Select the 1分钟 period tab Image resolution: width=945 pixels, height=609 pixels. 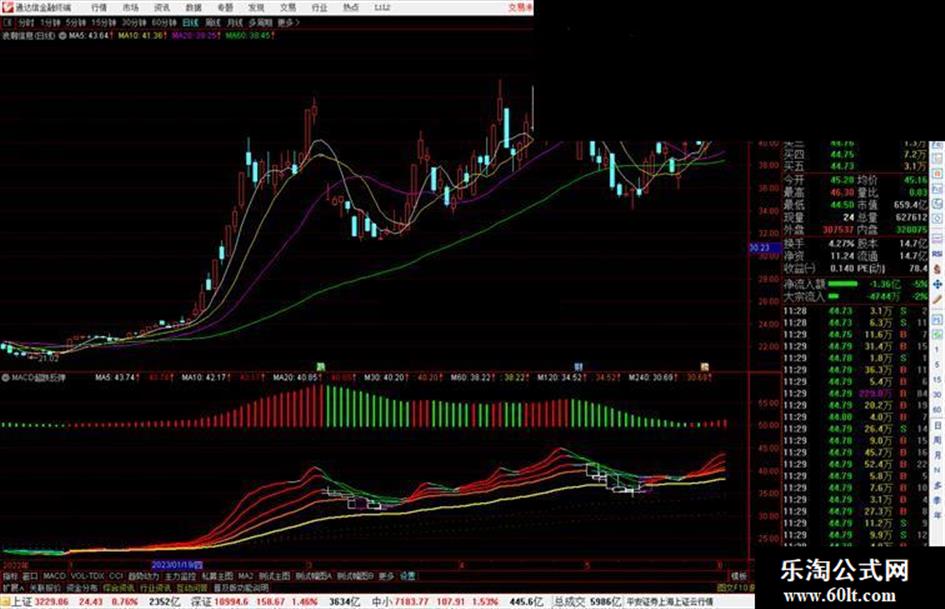click(50, 22)
